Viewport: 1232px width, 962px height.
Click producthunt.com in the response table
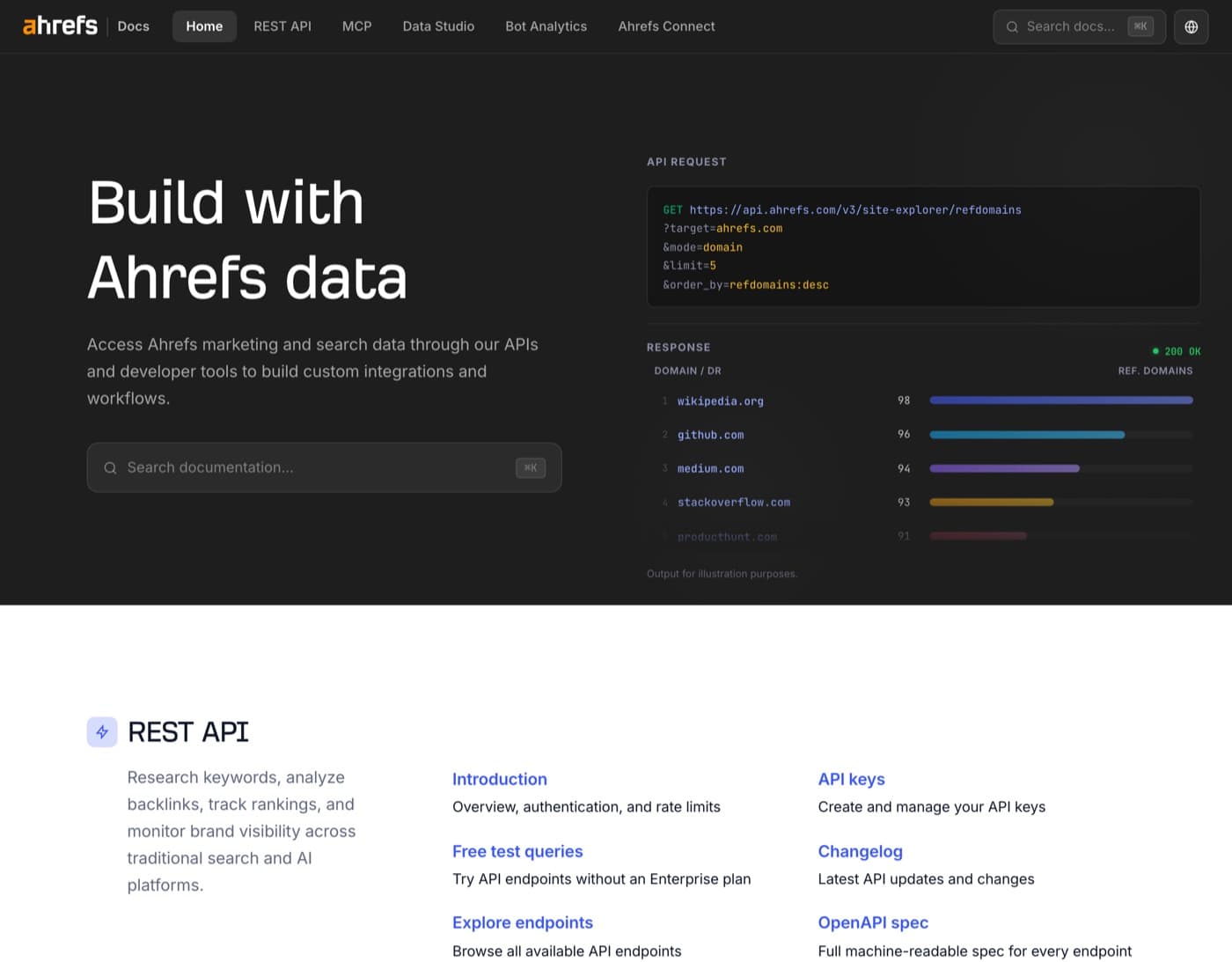727,536
